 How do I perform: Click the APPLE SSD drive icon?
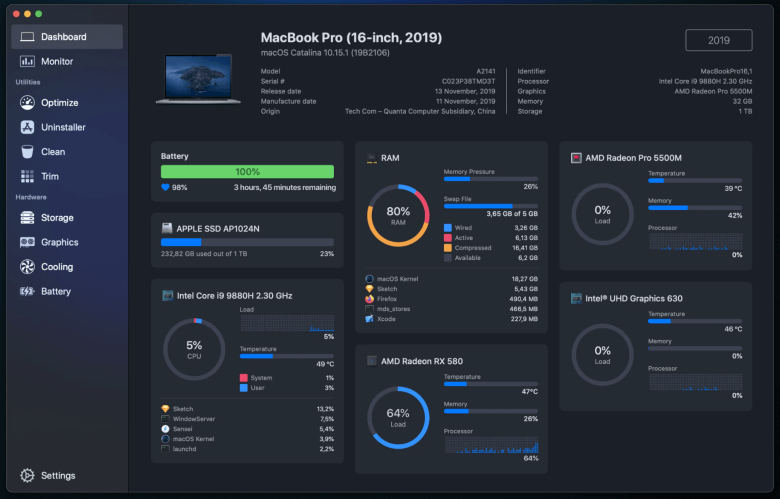pos(167,228)
